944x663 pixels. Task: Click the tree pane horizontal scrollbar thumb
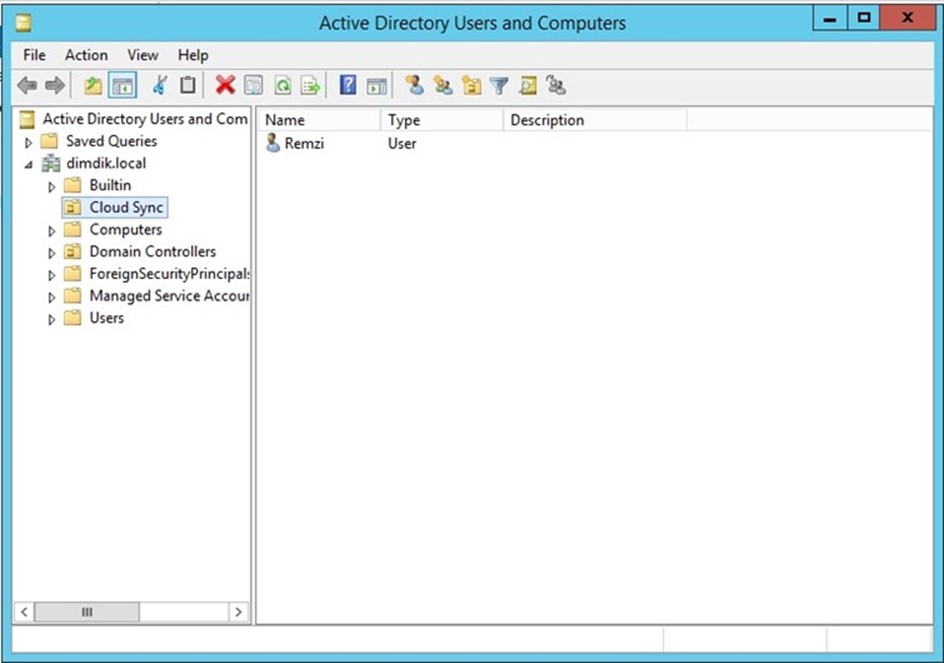click(87, 612)
